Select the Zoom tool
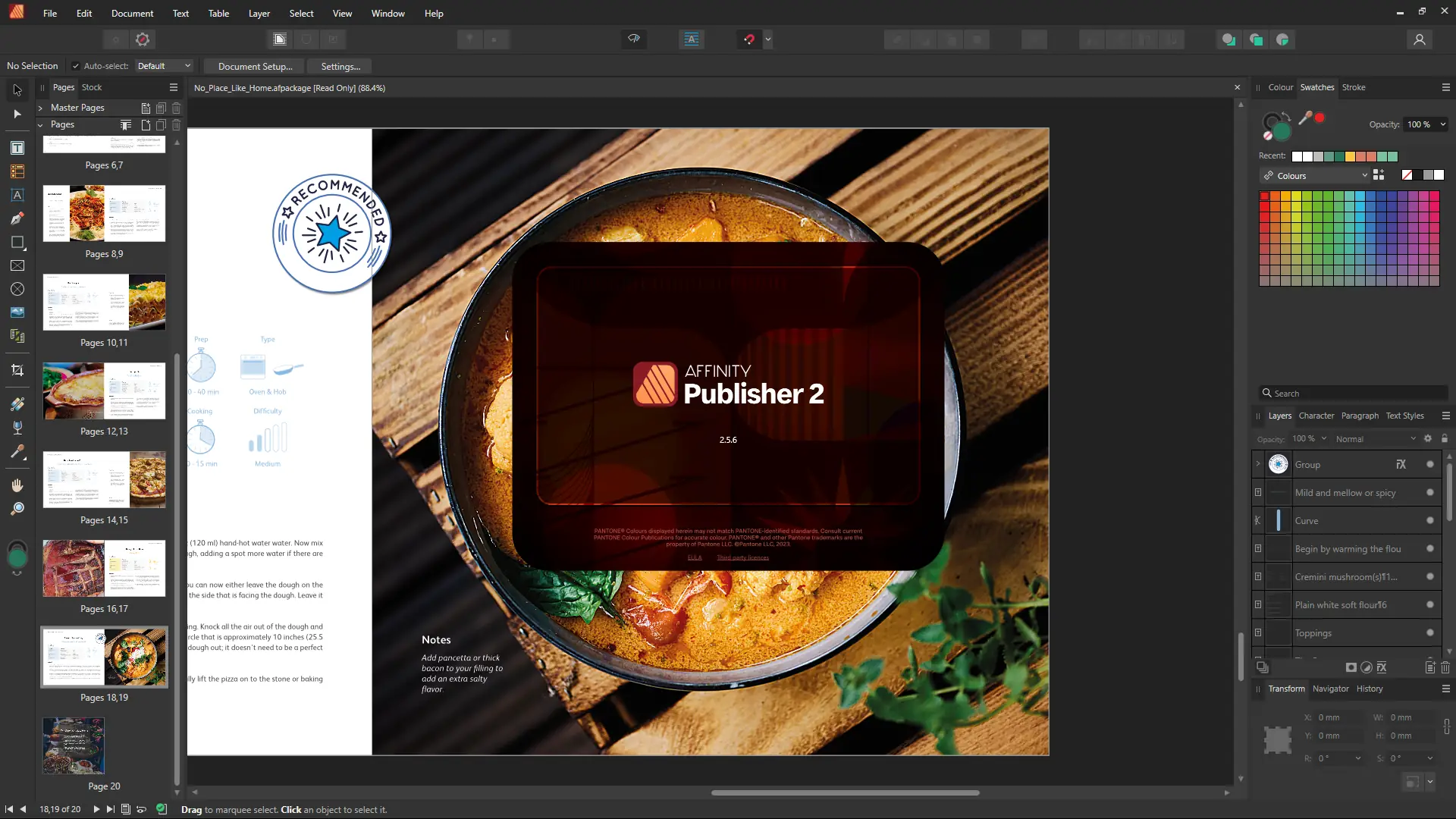 17,509
